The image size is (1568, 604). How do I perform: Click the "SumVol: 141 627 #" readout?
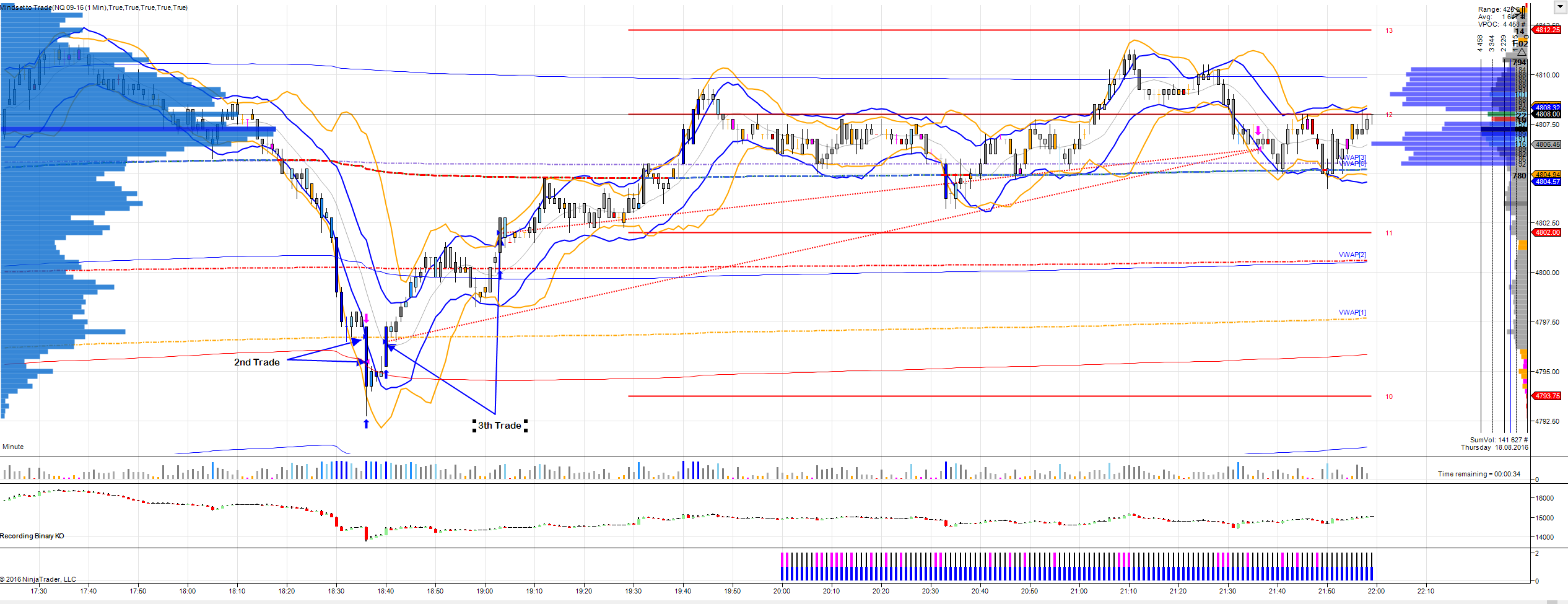pos(1499,440)
